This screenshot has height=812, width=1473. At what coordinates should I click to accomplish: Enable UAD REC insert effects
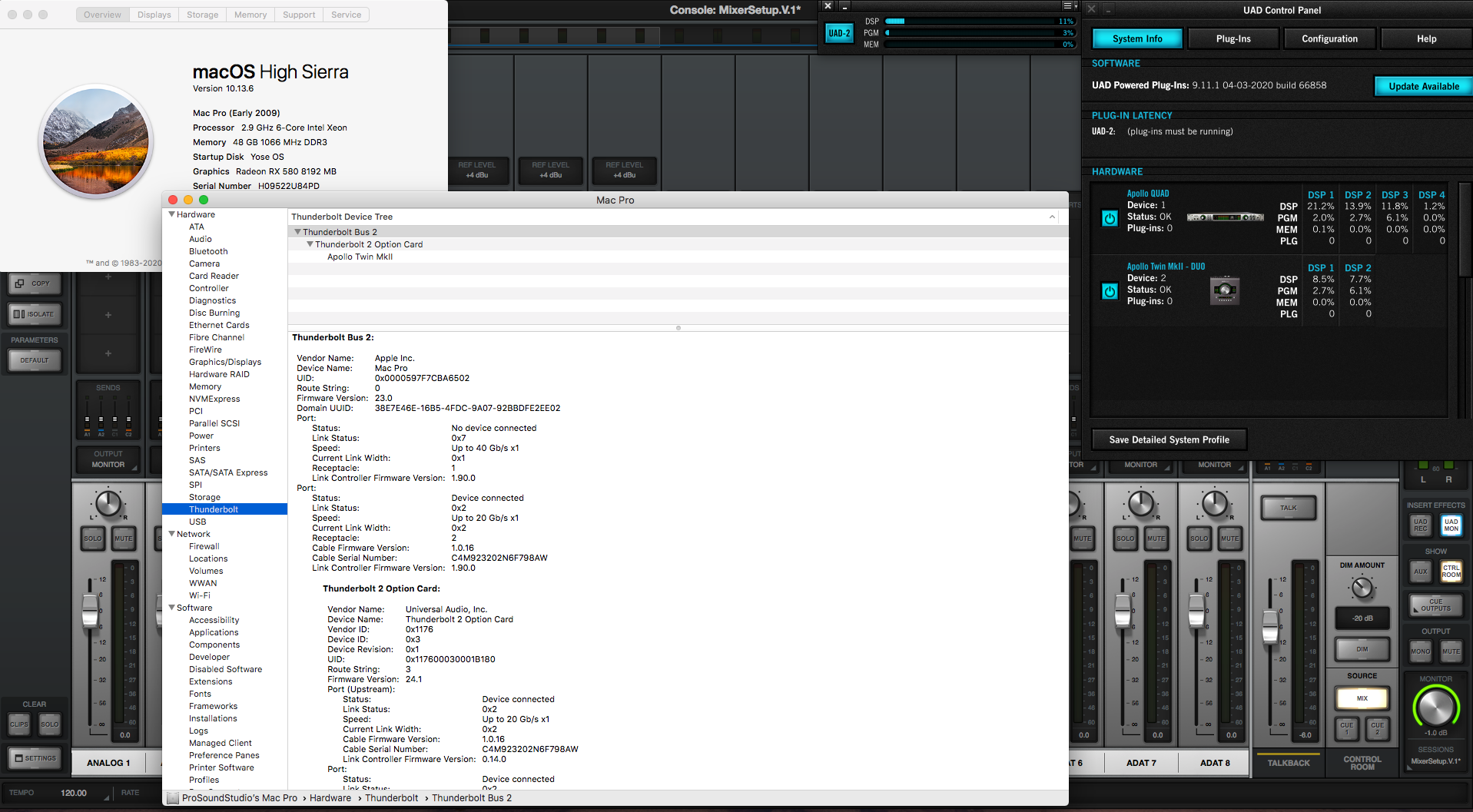click(1421, 525)
